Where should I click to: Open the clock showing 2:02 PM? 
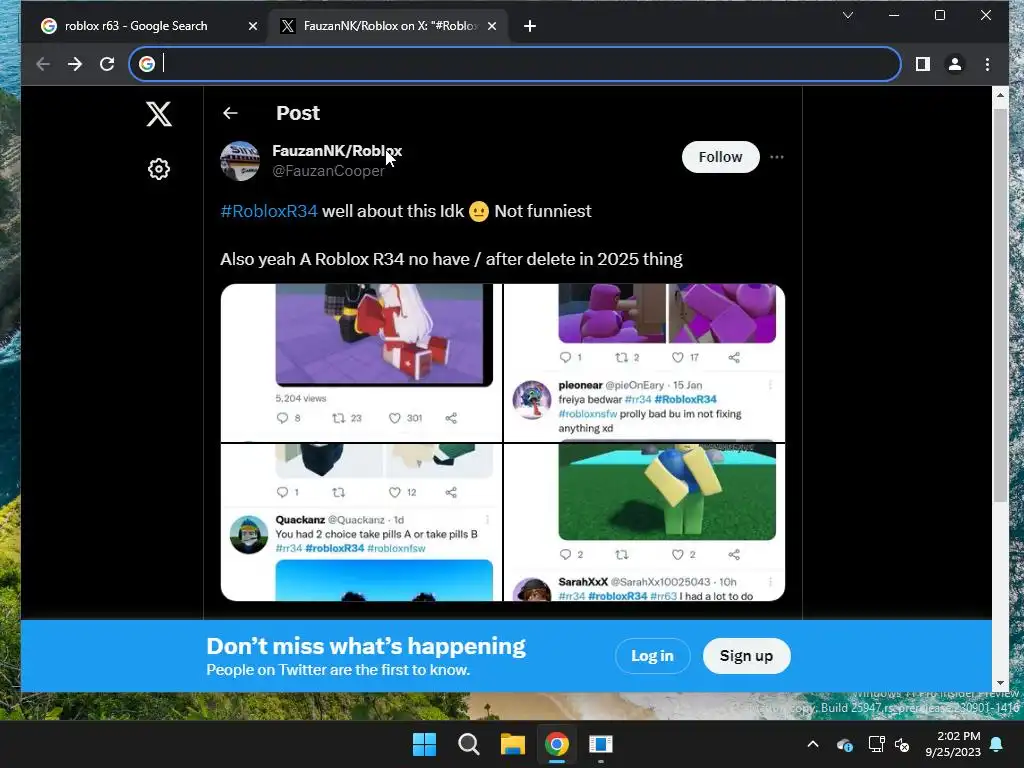[953, 744]
